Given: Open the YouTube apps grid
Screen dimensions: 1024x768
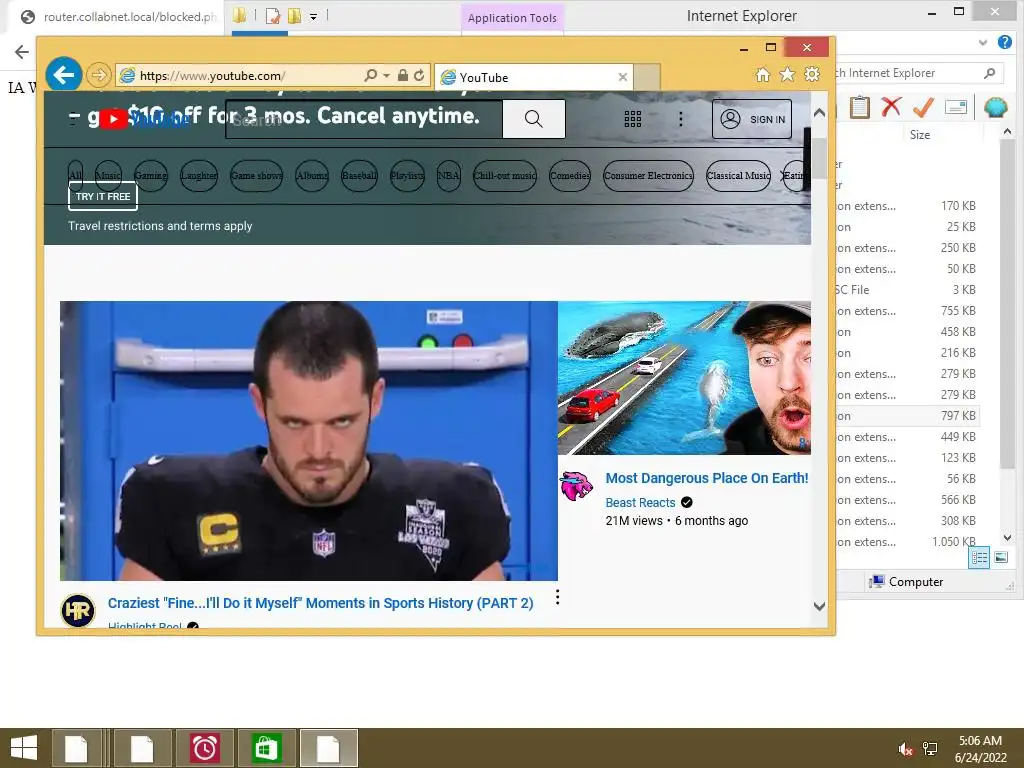Looking at the screenshot, I should pos(632,119).
